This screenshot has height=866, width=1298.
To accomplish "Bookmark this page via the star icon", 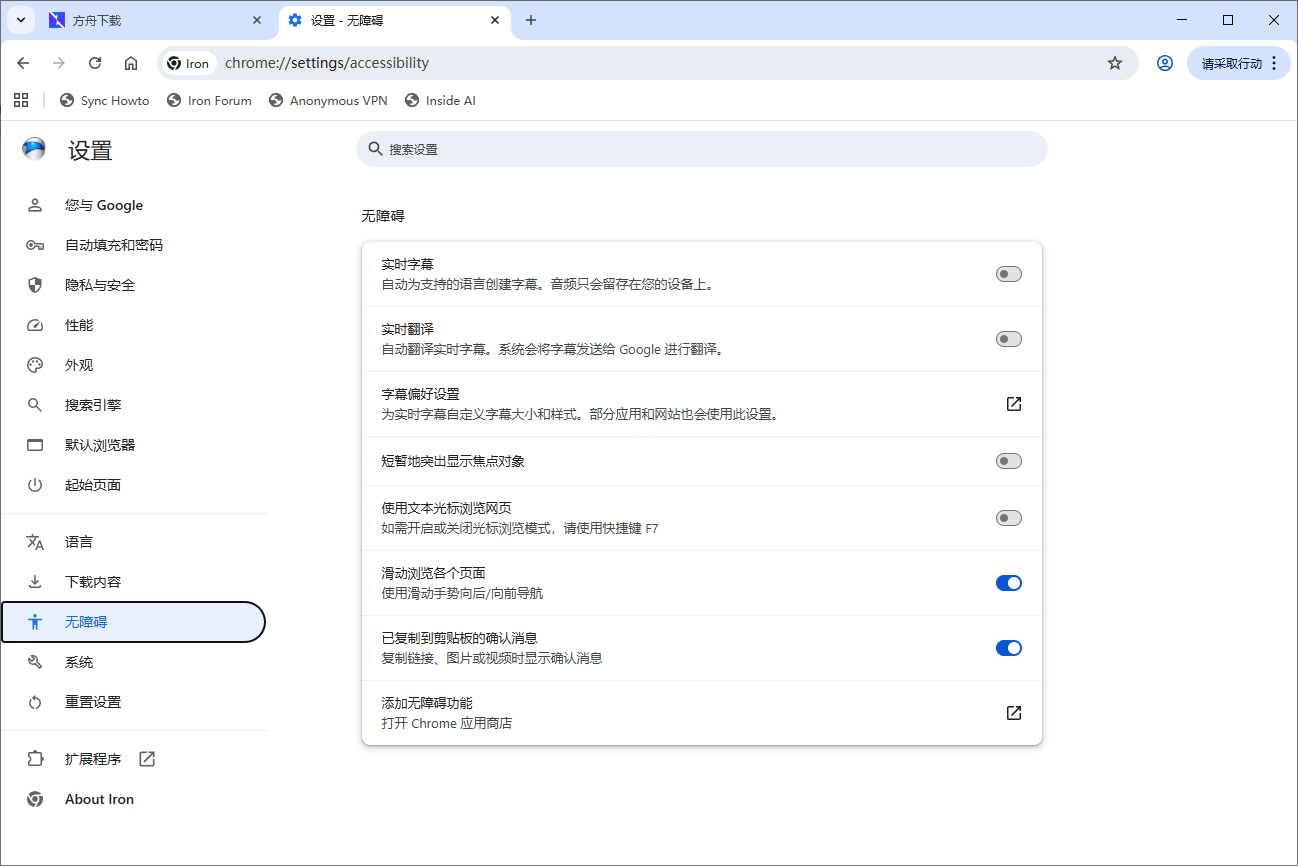I will pyautogui.click(x=1114, y=62).
